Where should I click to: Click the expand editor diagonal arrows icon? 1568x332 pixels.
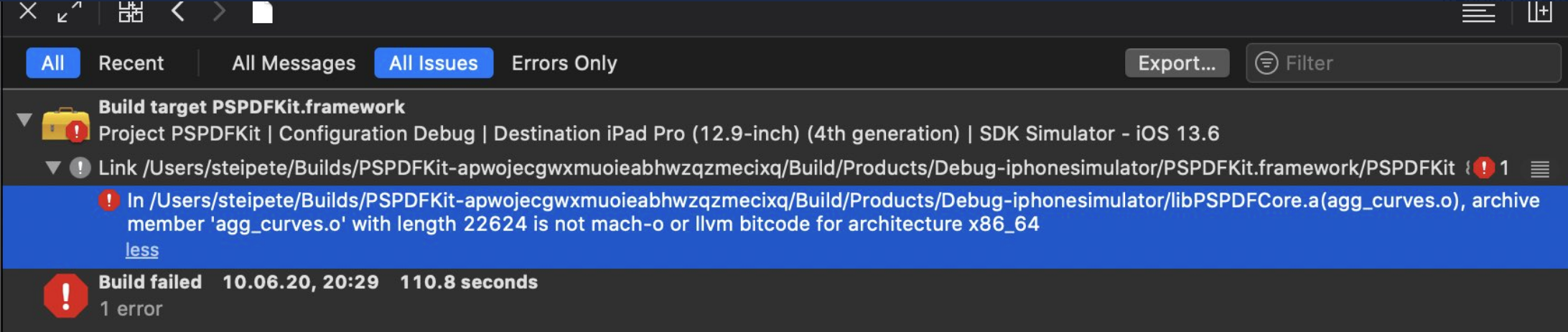coord(70,11)
